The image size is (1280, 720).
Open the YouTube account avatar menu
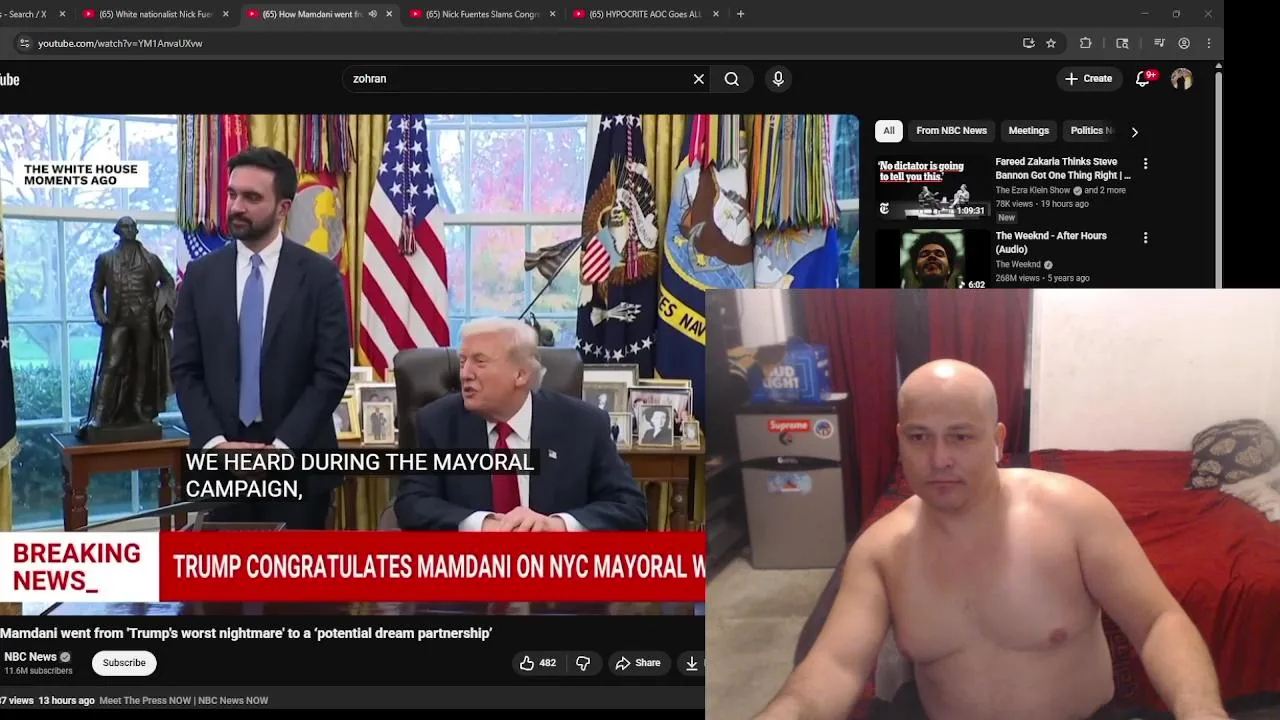tap(1182, 79)
